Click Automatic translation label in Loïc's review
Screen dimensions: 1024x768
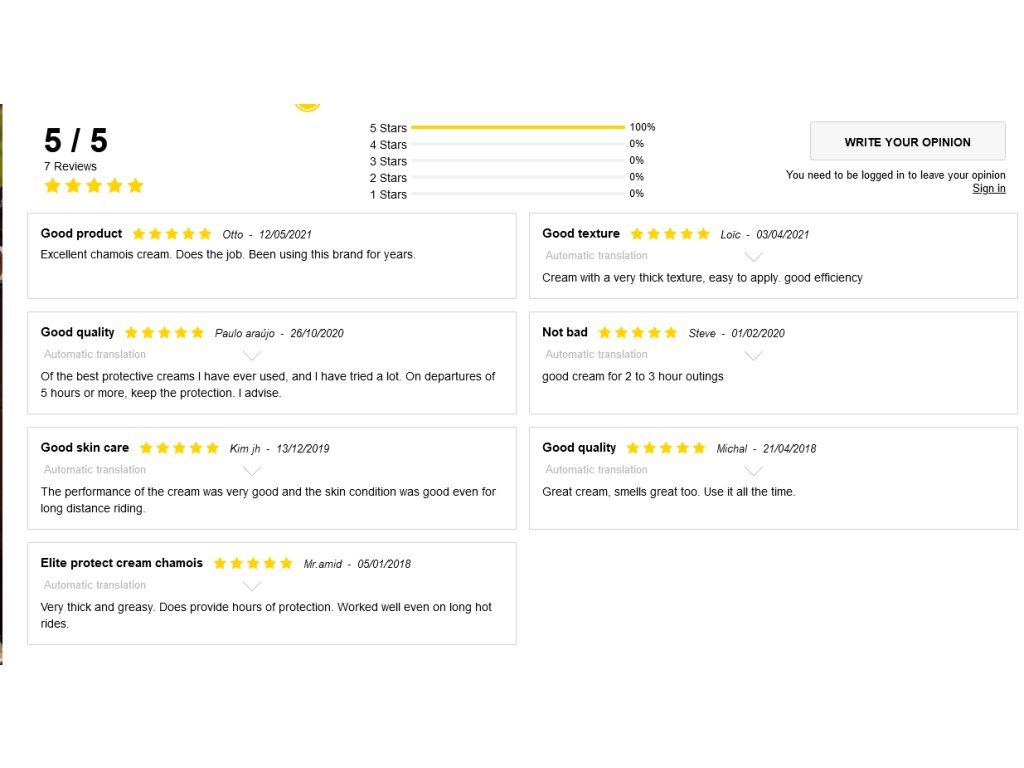[596, 256]
